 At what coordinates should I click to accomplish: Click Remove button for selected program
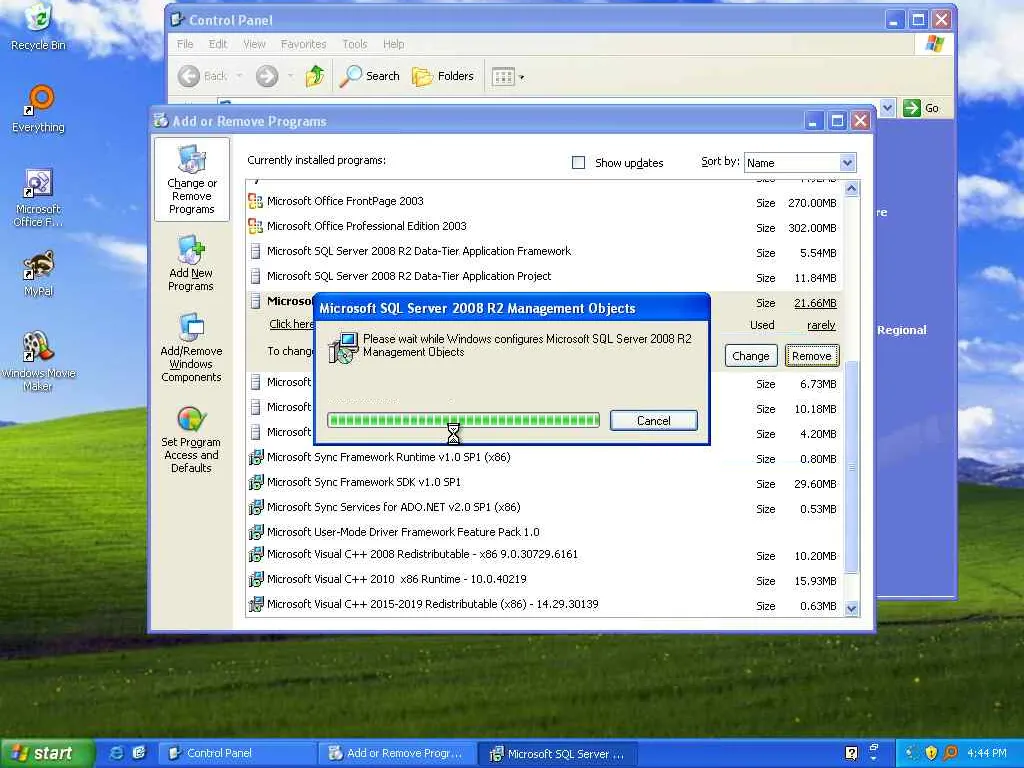[x=812, y=356]
